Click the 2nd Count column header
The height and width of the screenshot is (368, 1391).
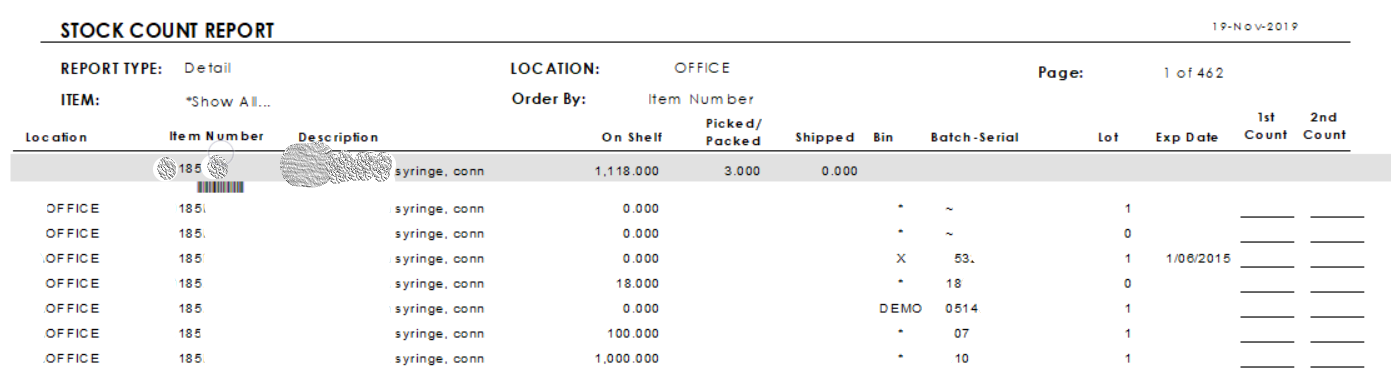[x=1324, y=126]
